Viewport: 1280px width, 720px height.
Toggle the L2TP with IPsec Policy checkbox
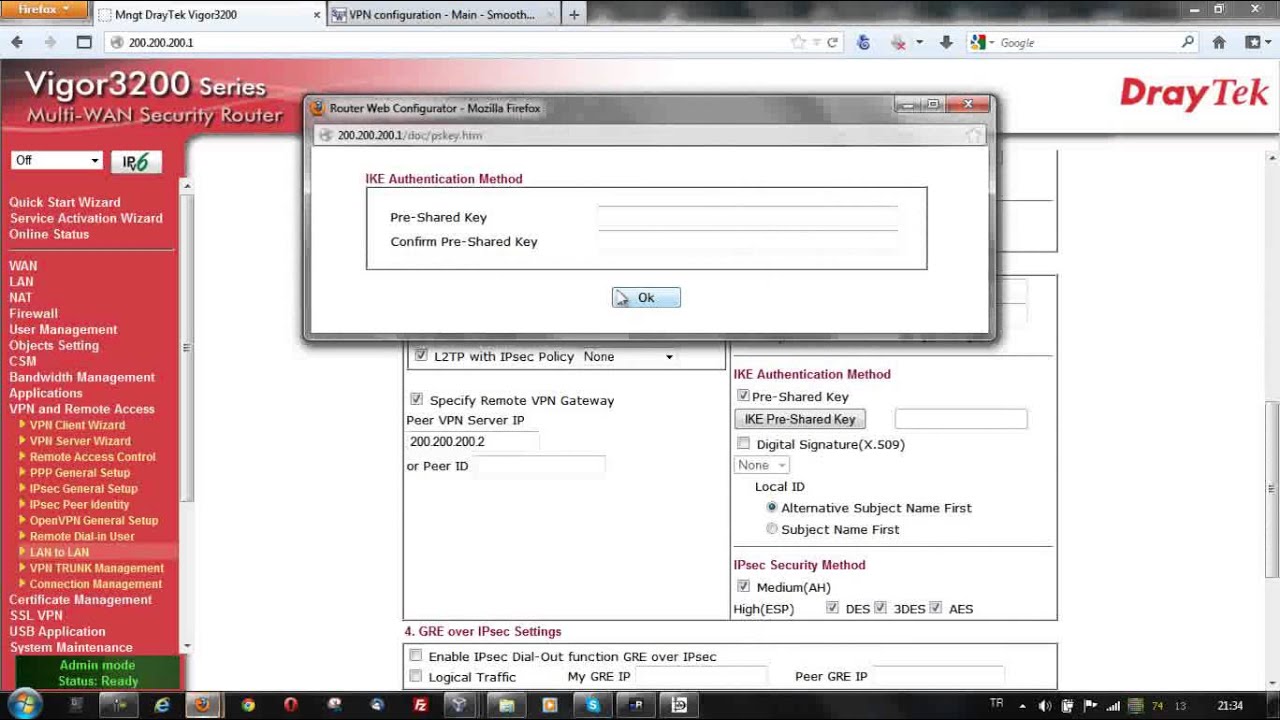coord(421,355)
